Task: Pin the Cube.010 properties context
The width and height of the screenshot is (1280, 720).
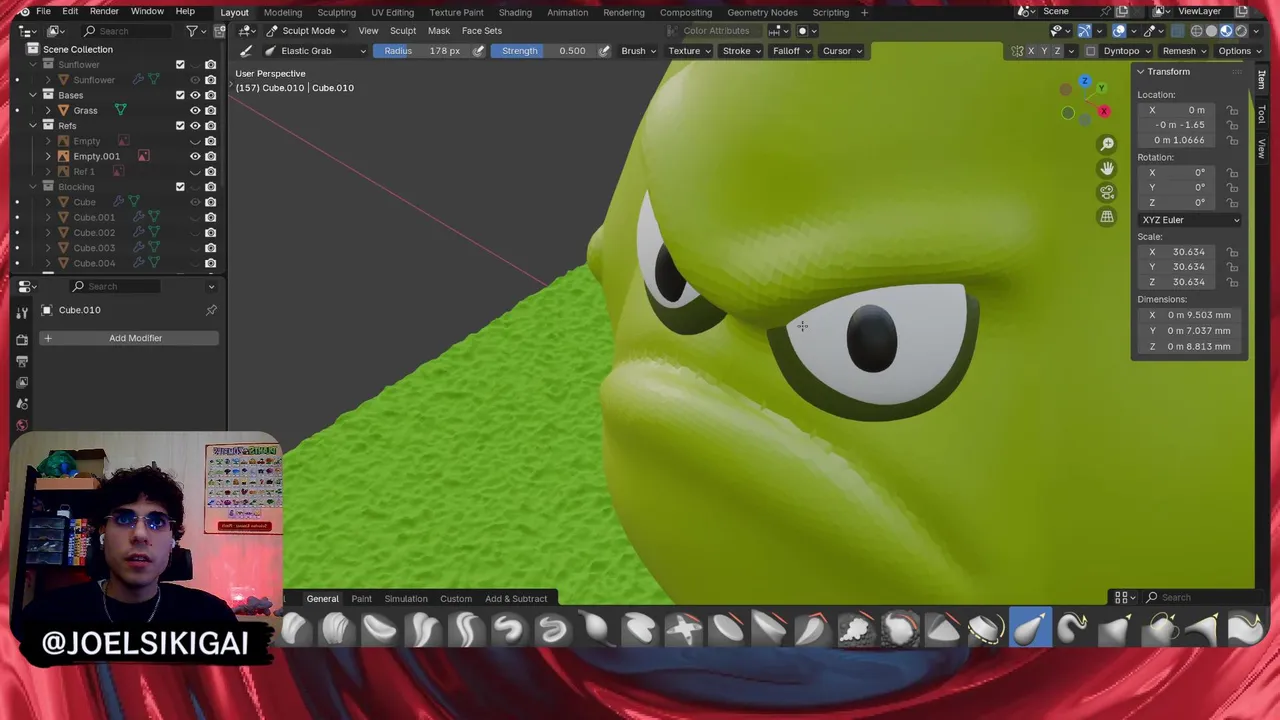Action: click(x=211, y=310)
